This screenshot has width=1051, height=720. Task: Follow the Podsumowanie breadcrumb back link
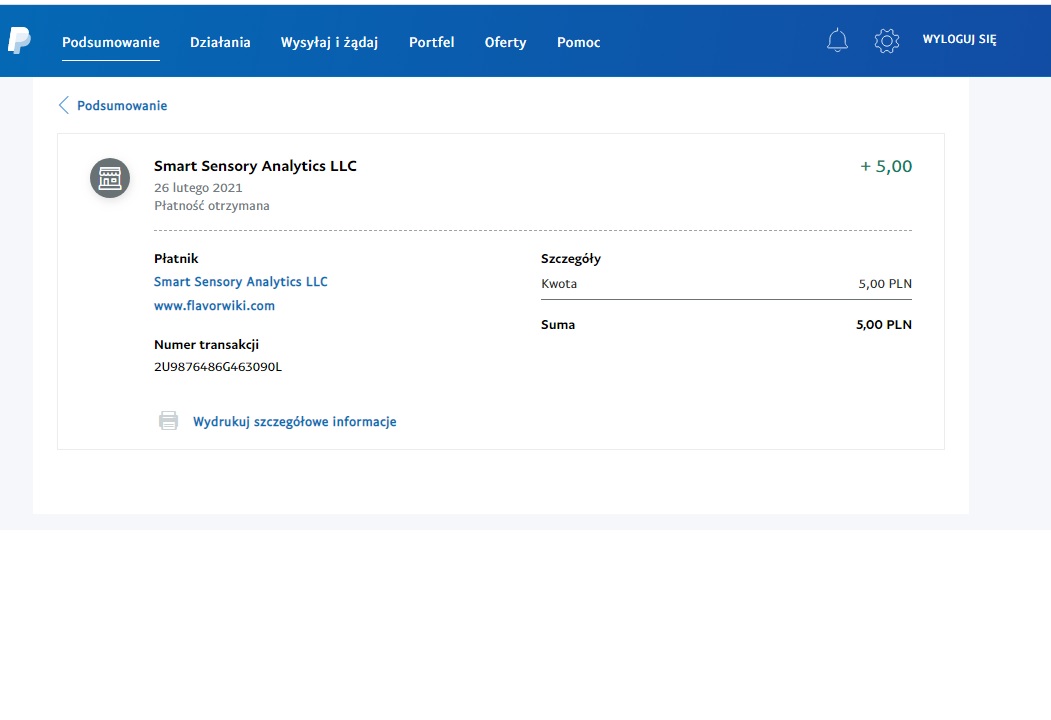[x=122, y=105]
